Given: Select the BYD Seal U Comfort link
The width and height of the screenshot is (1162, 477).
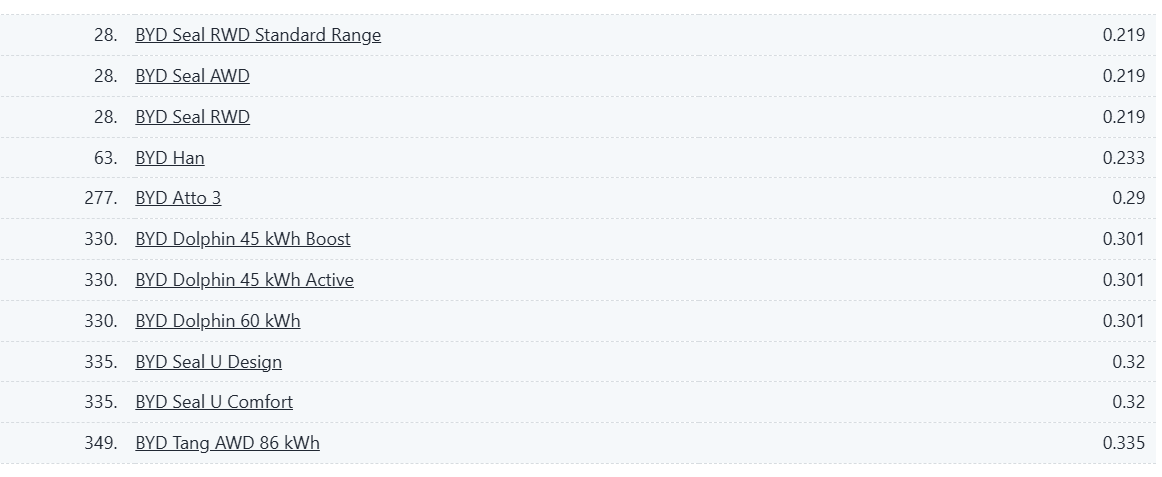Looking at the screenshot, I should pyautogui.click(x=214, y=401).
